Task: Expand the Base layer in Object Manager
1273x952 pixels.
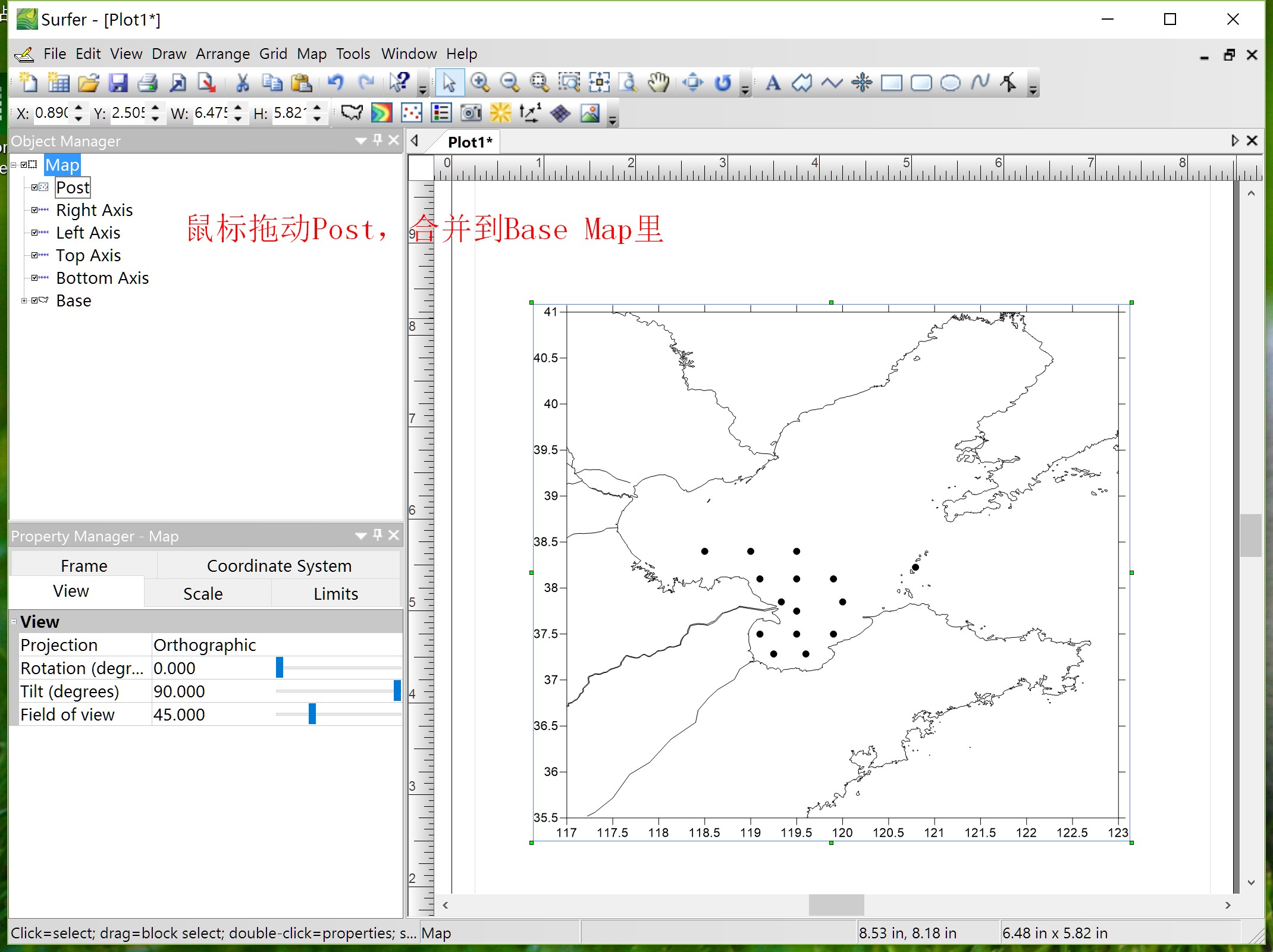Action: tap(22, 300)
